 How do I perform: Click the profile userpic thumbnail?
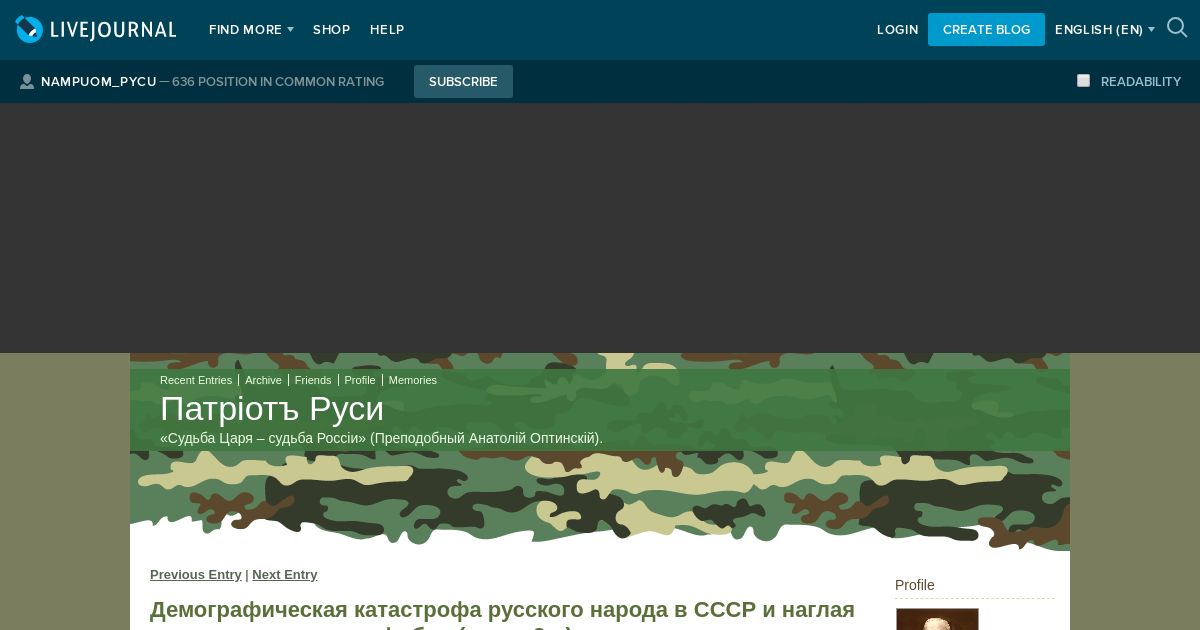937,619
